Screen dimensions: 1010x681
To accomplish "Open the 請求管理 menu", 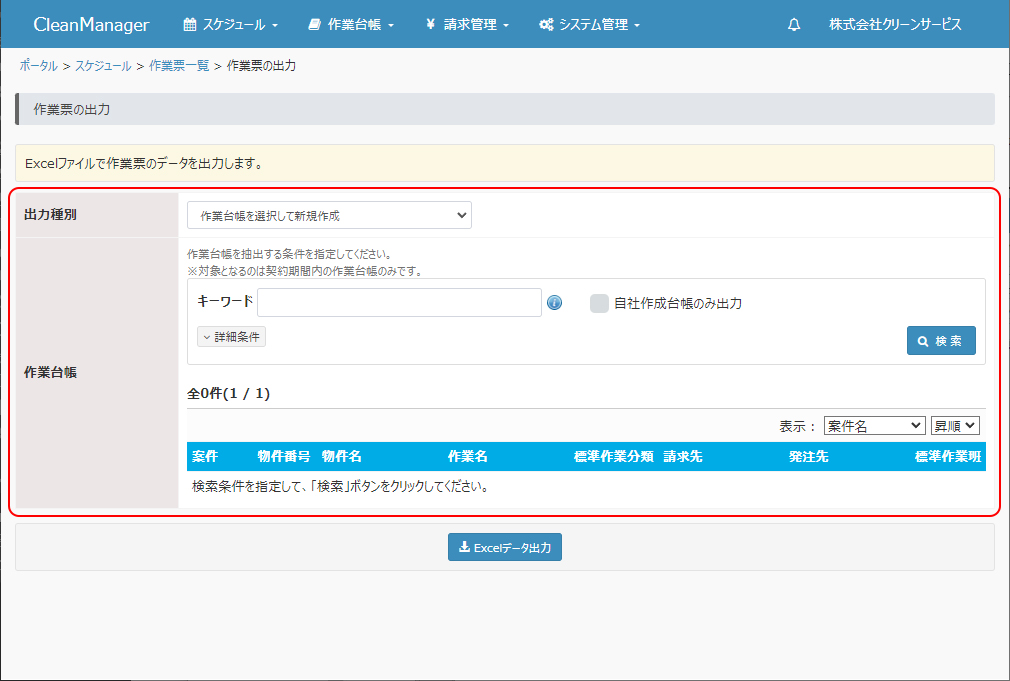I will pyautogui.click(x=467, y=25).
